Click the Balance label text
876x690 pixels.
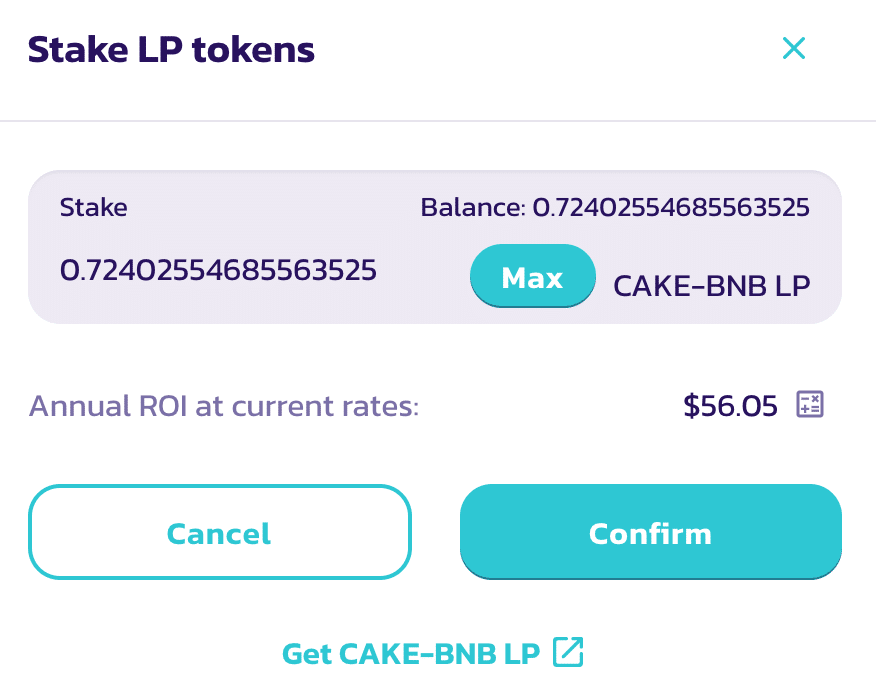coord(472,208)
